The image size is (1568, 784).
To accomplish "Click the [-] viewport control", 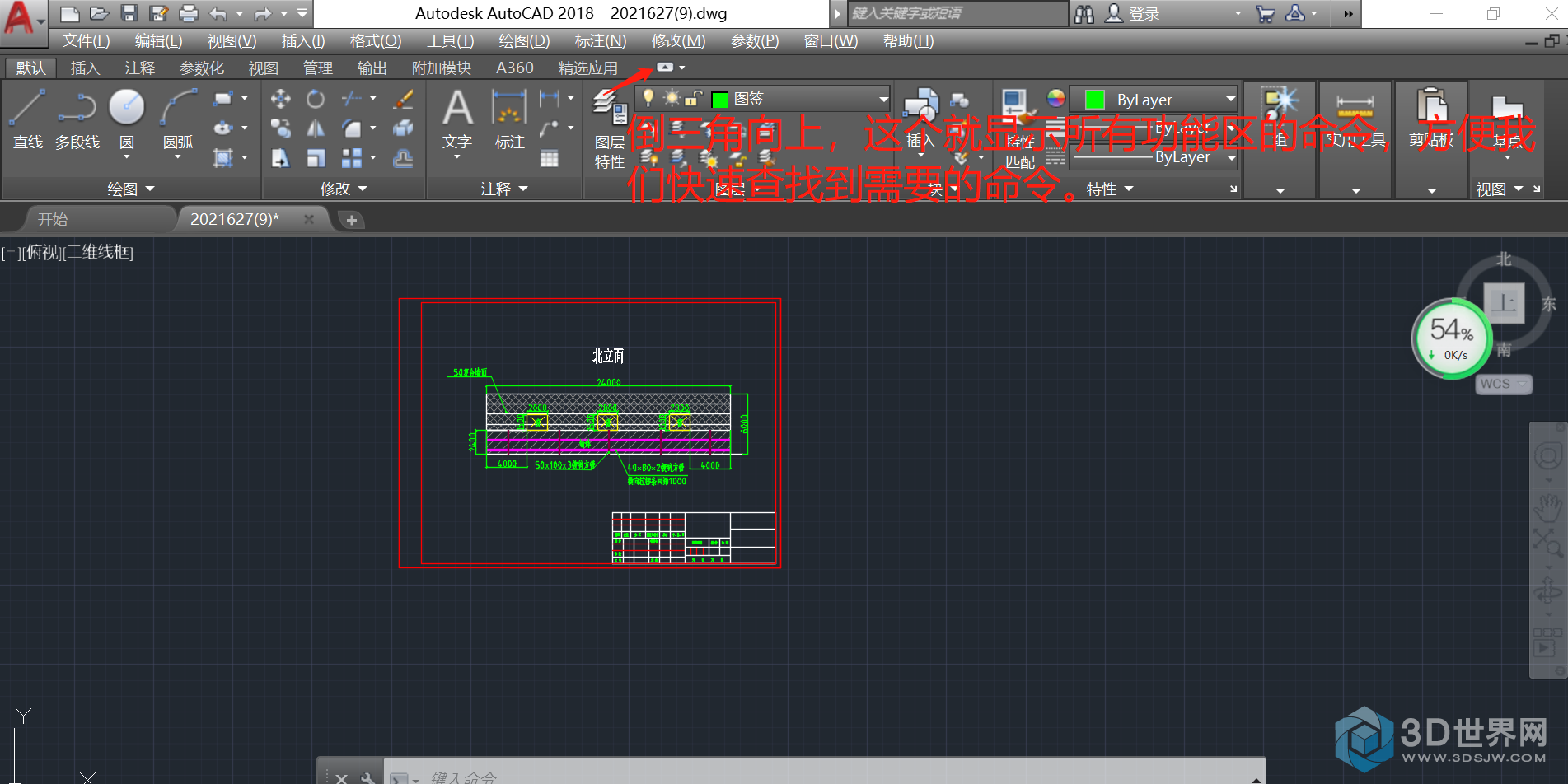I will 12,252.
